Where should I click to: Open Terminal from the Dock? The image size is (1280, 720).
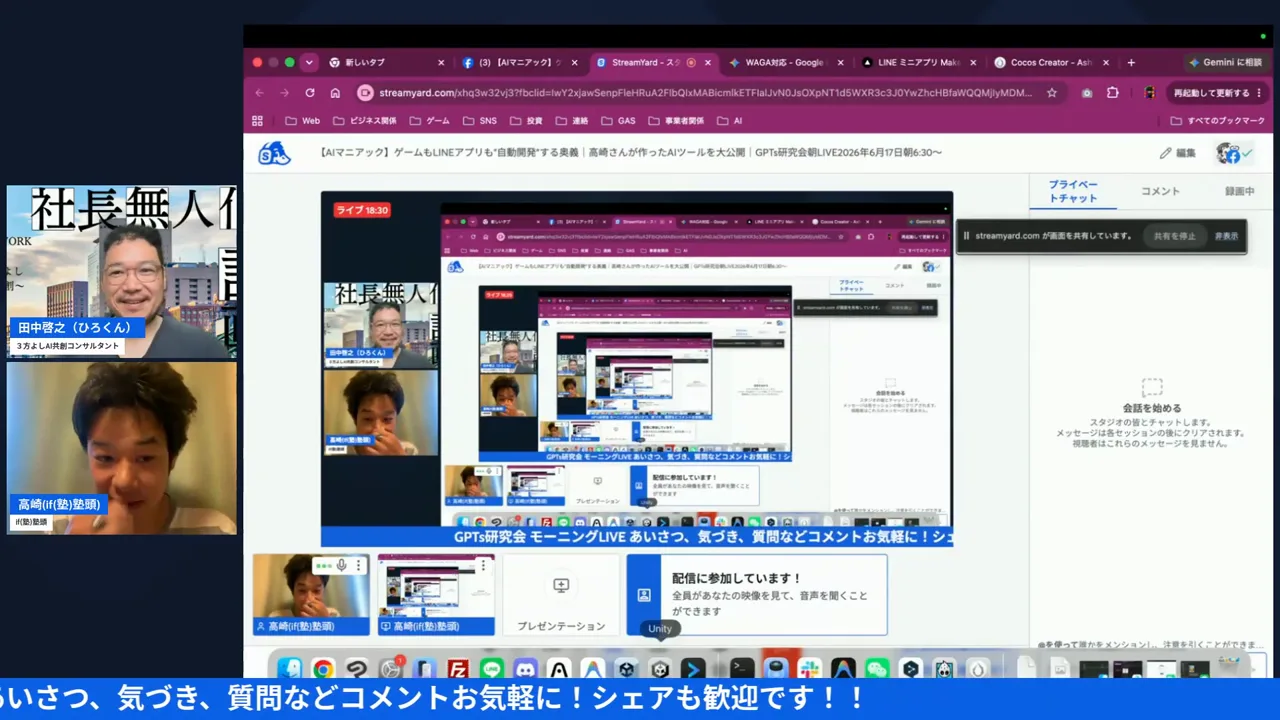coord(742,668)
